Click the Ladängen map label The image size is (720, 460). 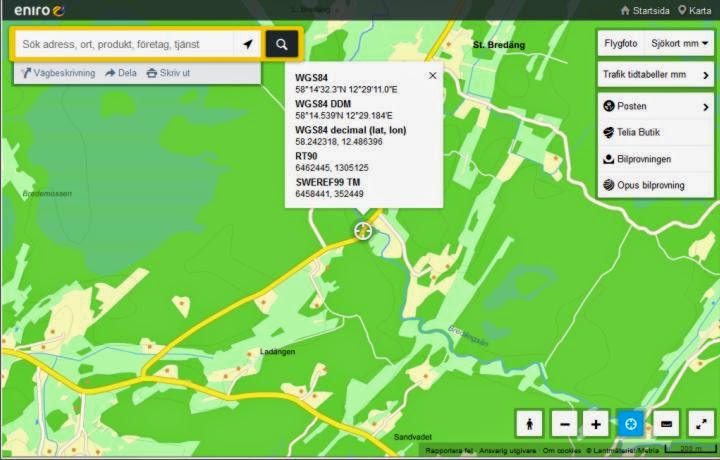click(x=277, y=352)
